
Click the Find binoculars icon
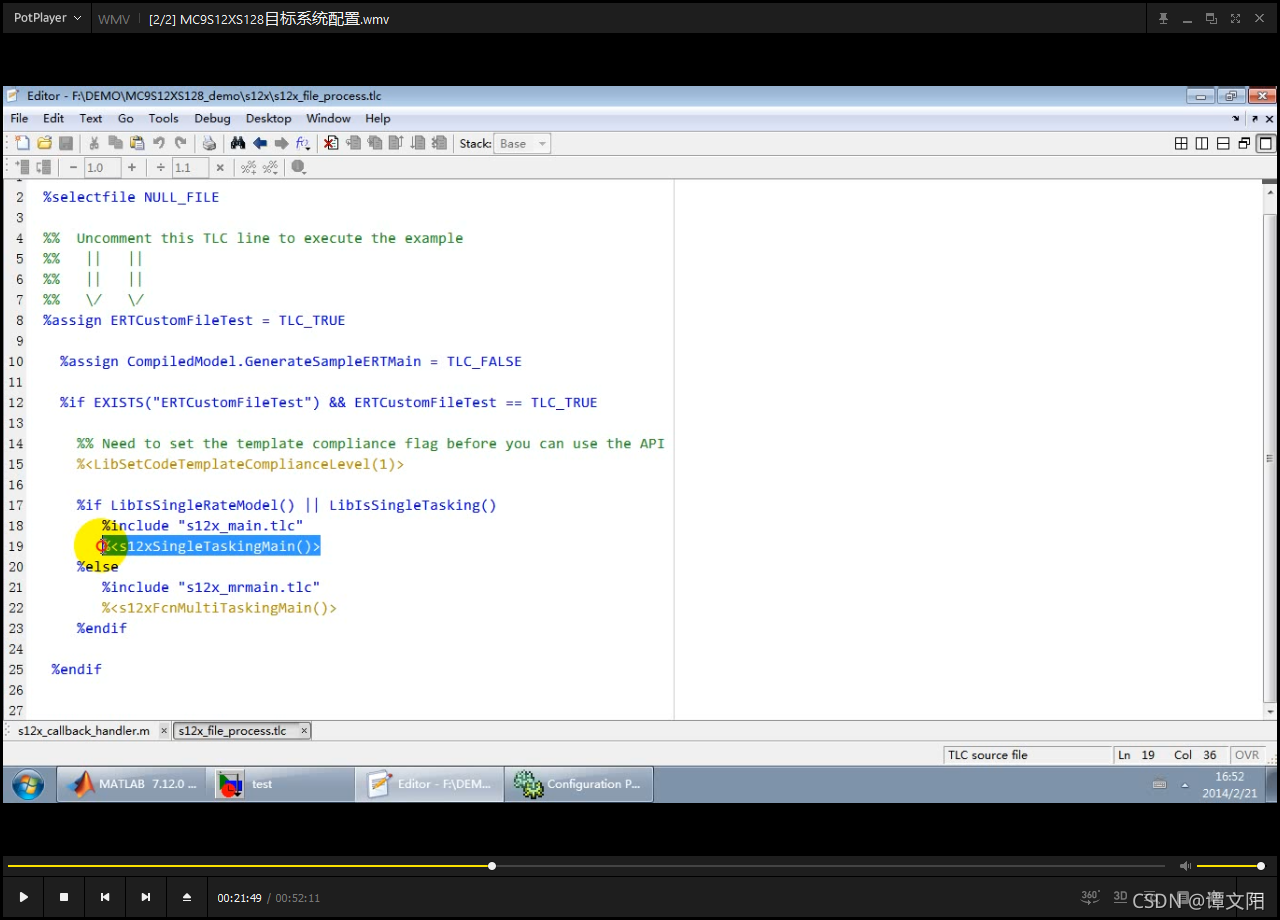(238, 143)
